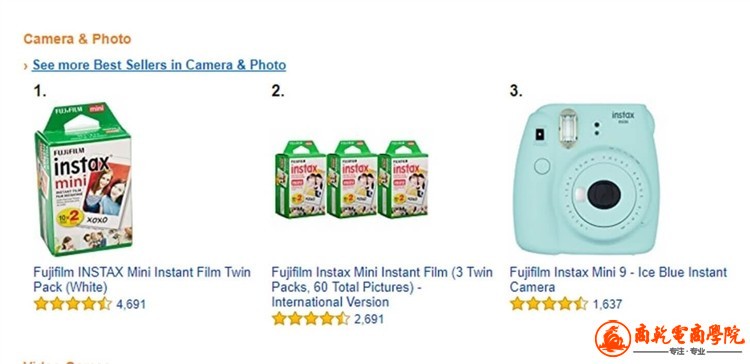Image resolution: width=750 pixels, height=364 pixels.
Task: Click star rating of first ranked product
Action: coord(73,304)
